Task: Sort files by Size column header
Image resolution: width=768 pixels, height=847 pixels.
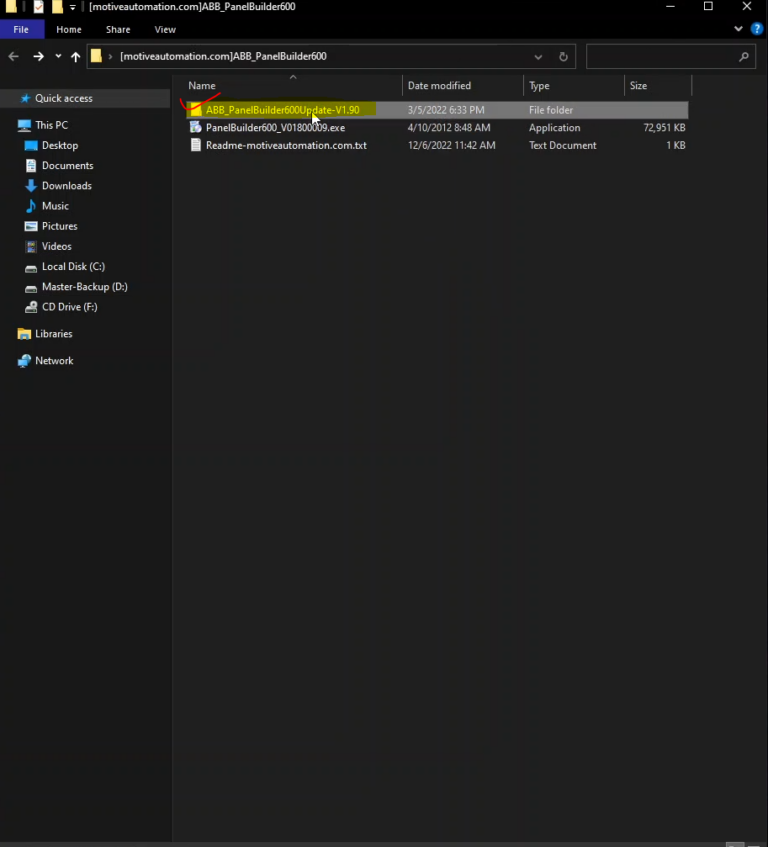Action: (x=638, y=86)
